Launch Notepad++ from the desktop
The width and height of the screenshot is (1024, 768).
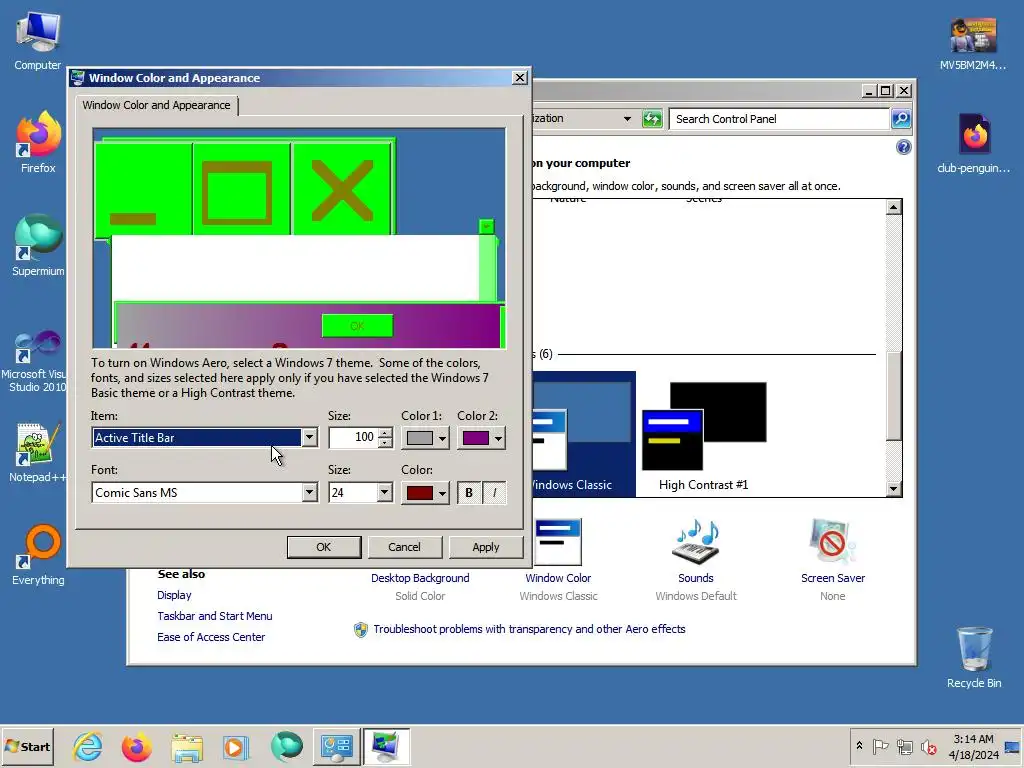37,453
